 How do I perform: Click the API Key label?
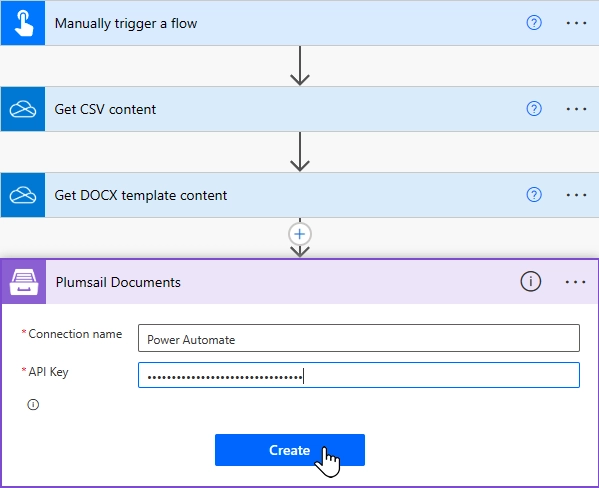(x=48, y=372)
